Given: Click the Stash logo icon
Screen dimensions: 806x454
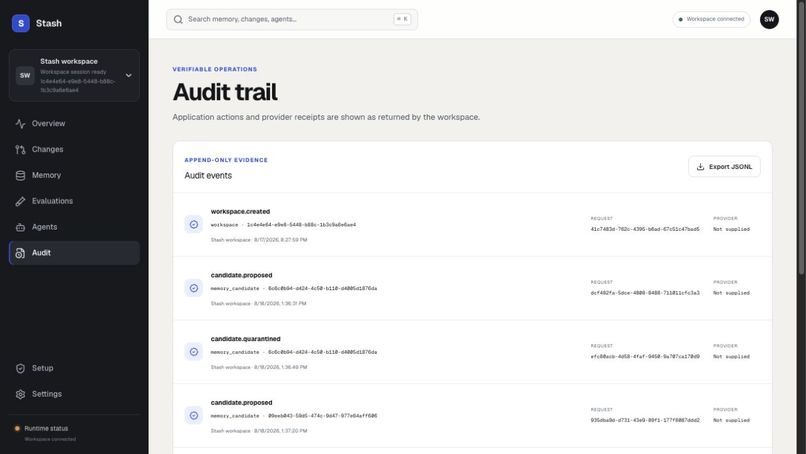Looking at the screenshot, I should [21, 23].
